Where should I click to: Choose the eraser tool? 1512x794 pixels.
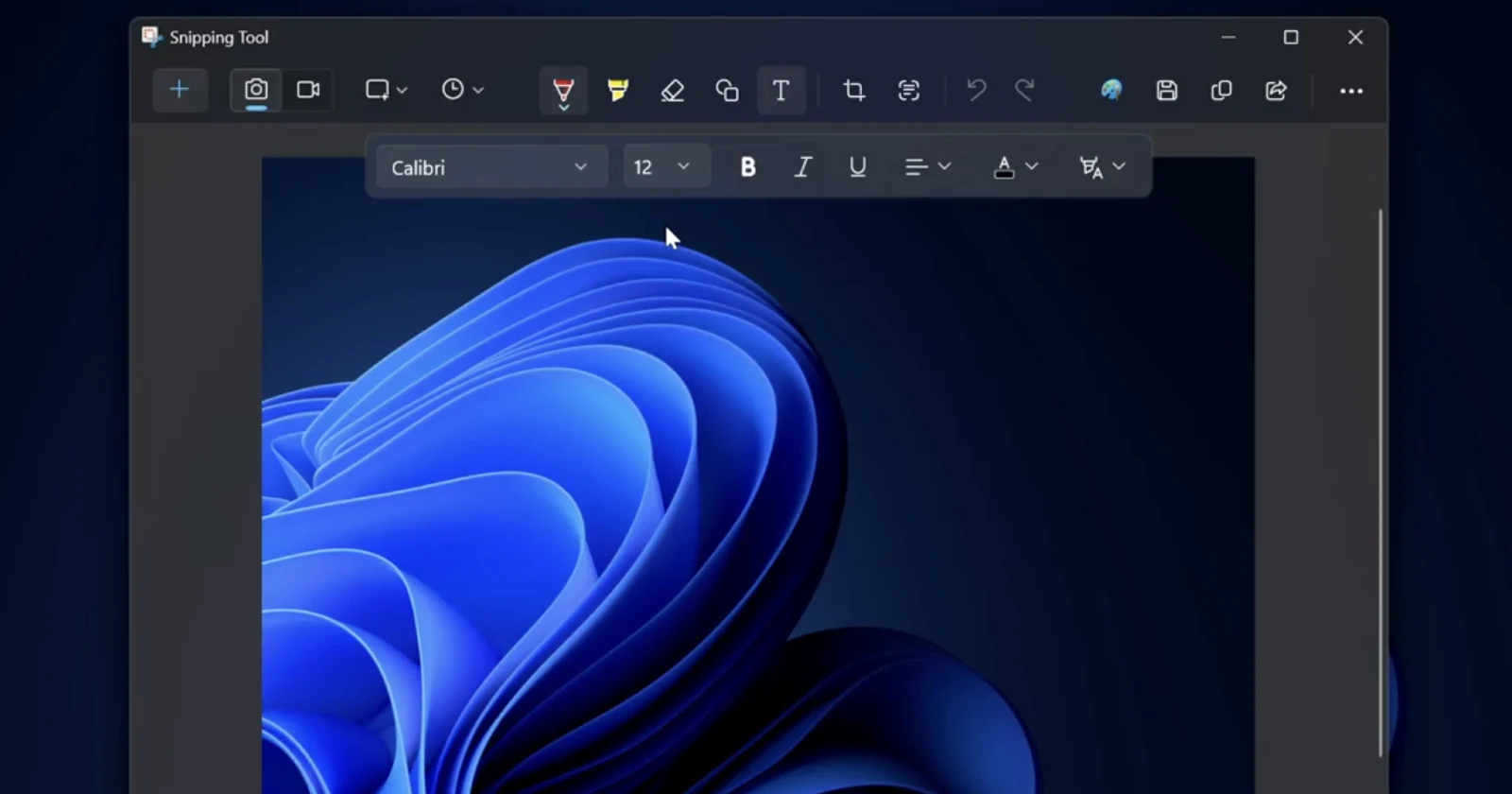[672, 91]
